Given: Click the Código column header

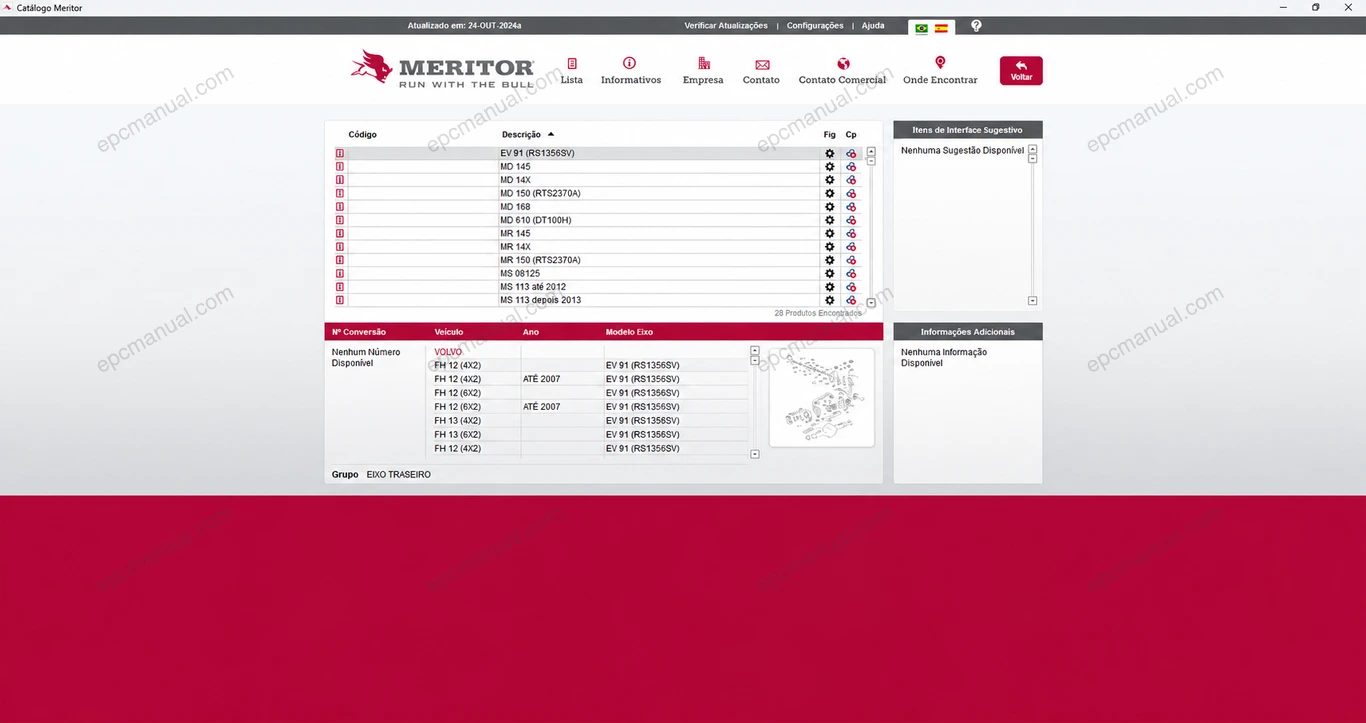Looking at the screenshot, I should pyautogui.click(x=362, y=134).
